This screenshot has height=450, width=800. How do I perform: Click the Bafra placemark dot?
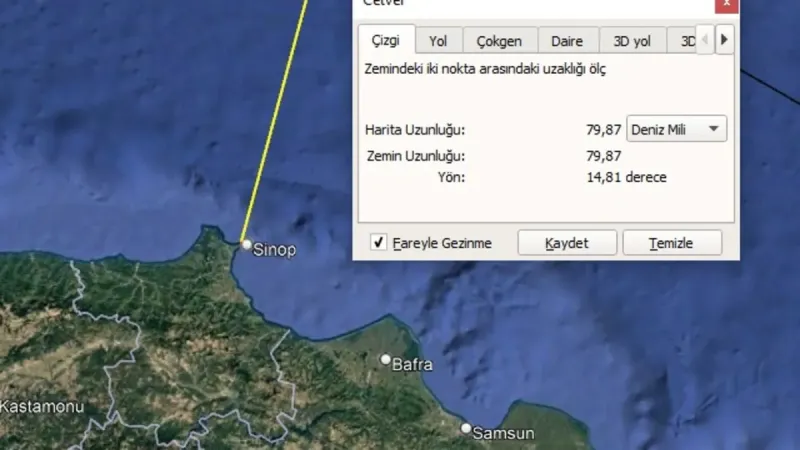(386, 360)
